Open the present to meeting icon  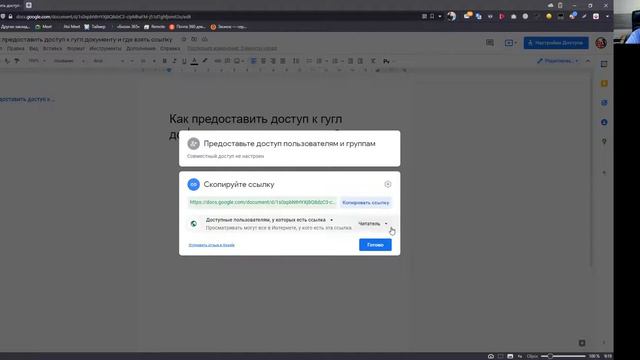tap(511, 43)
